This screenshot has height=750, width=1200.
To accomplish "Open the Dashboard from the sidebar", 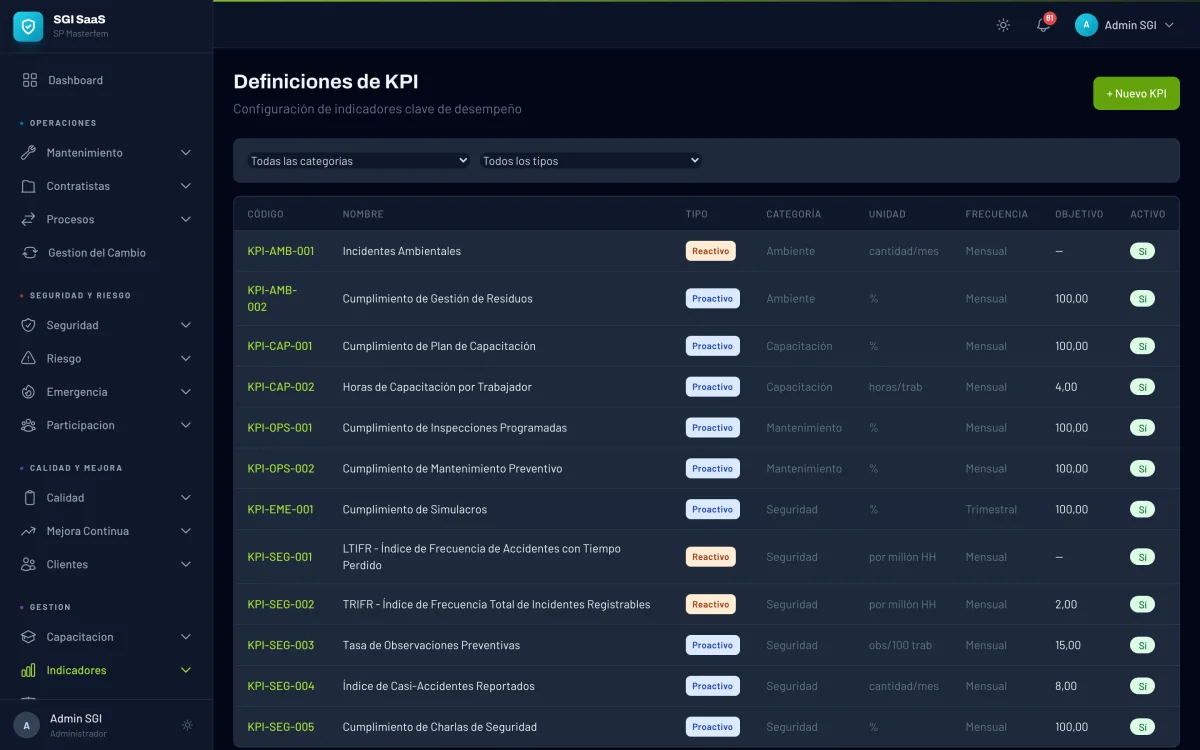I will click(x=75, y=80).
